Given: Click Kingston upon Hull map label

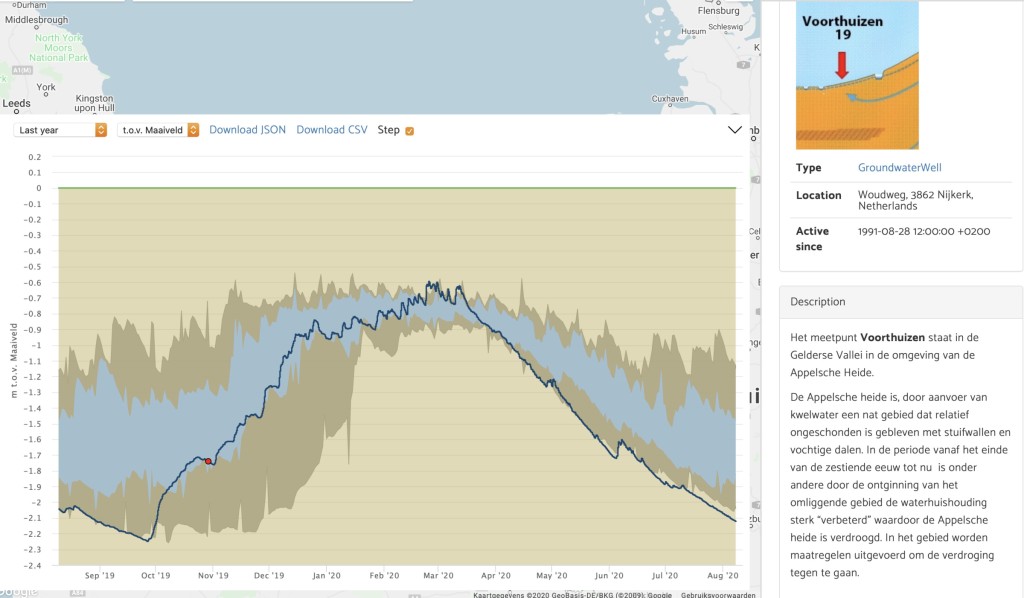Looking at the screenshot, I should pyautogui.click(x=94, y=103).
